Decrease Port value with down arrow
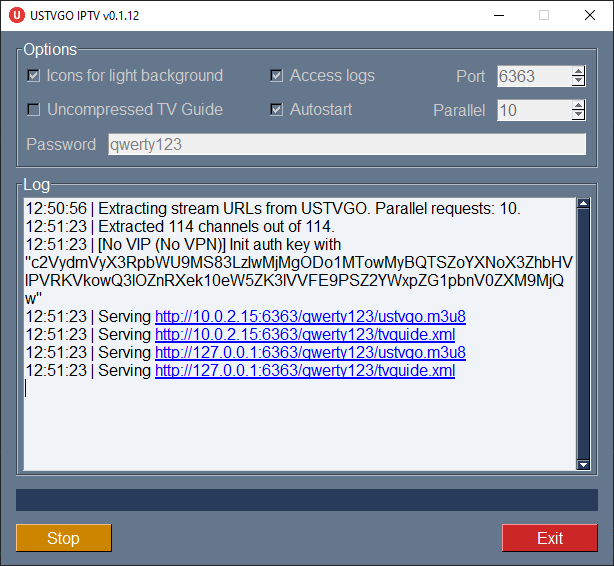 point(578,81)
